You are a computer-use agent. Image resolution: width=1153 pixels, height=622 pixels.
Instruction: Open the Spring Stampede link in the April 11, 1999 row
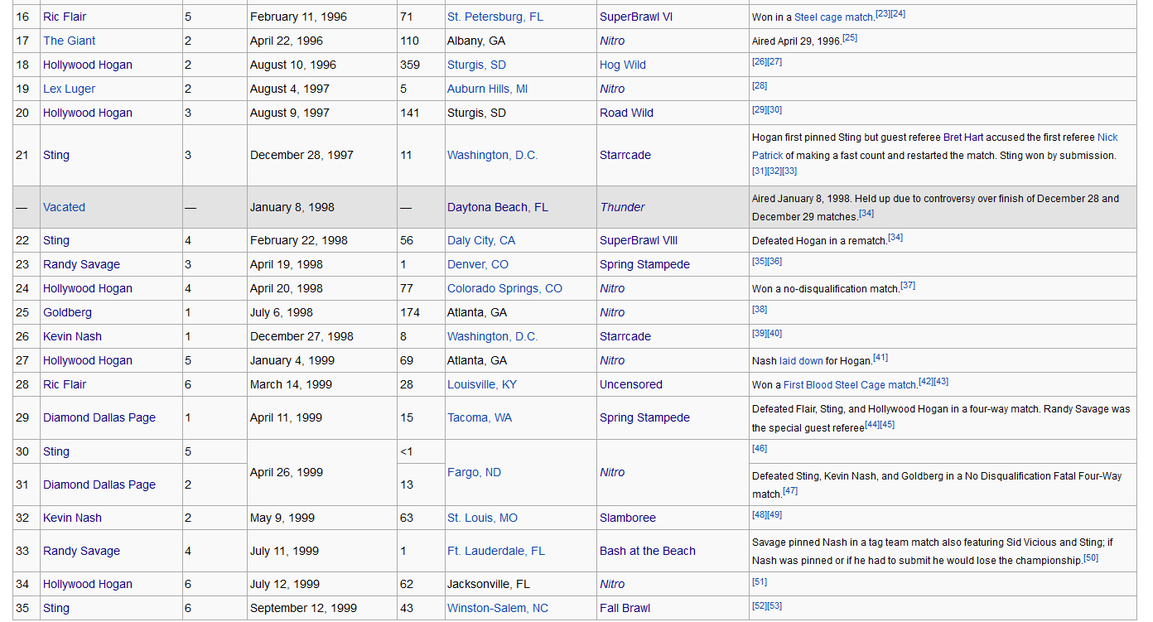(645, 418)
